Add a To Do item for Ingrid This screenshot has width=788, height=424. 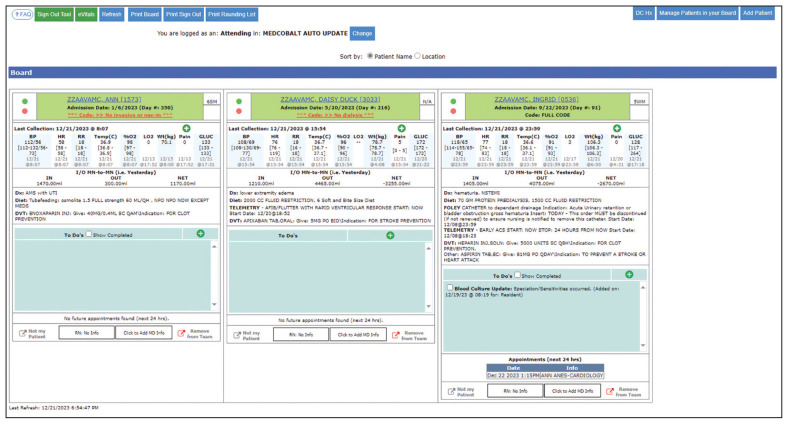(629, 274)
